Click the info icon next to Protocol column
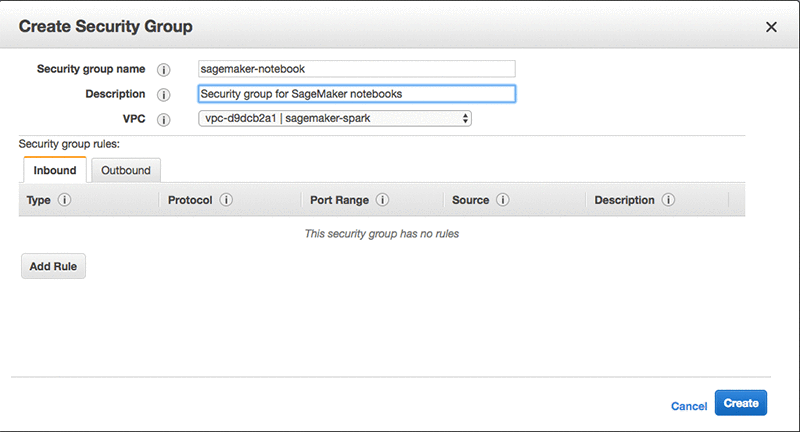800x432 pixels. click(x=226, y=199)
